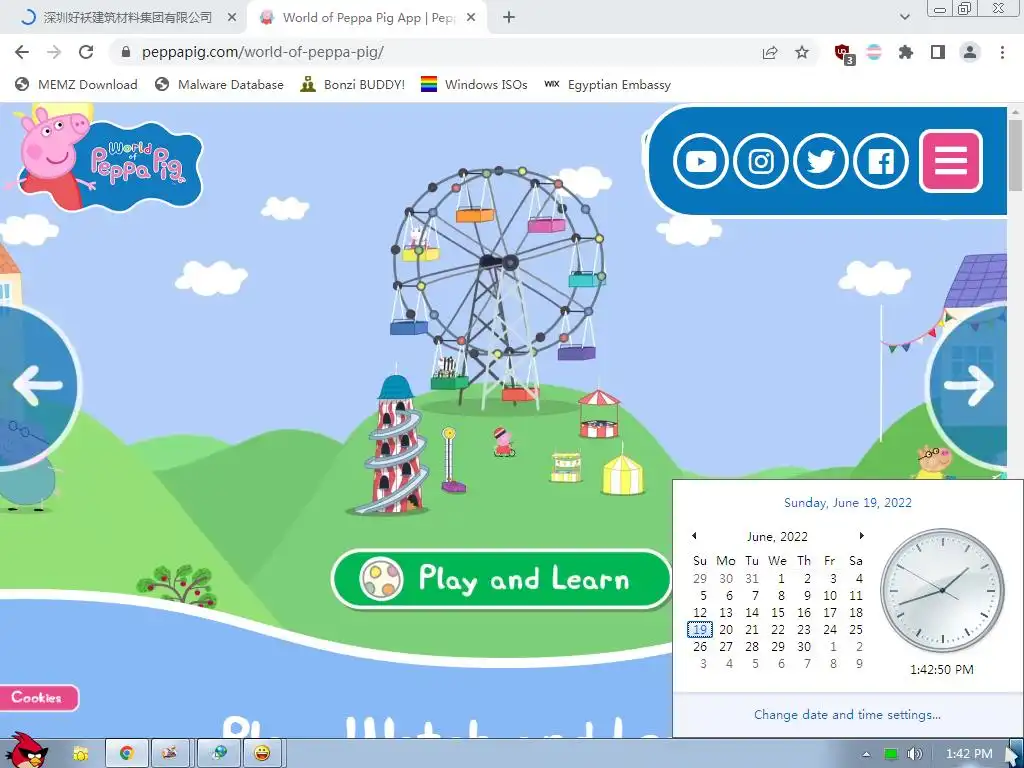This screenshot has width=1024, height=768.
Task: Select June 15 in the calendar
Action: (x=778, y=613)
